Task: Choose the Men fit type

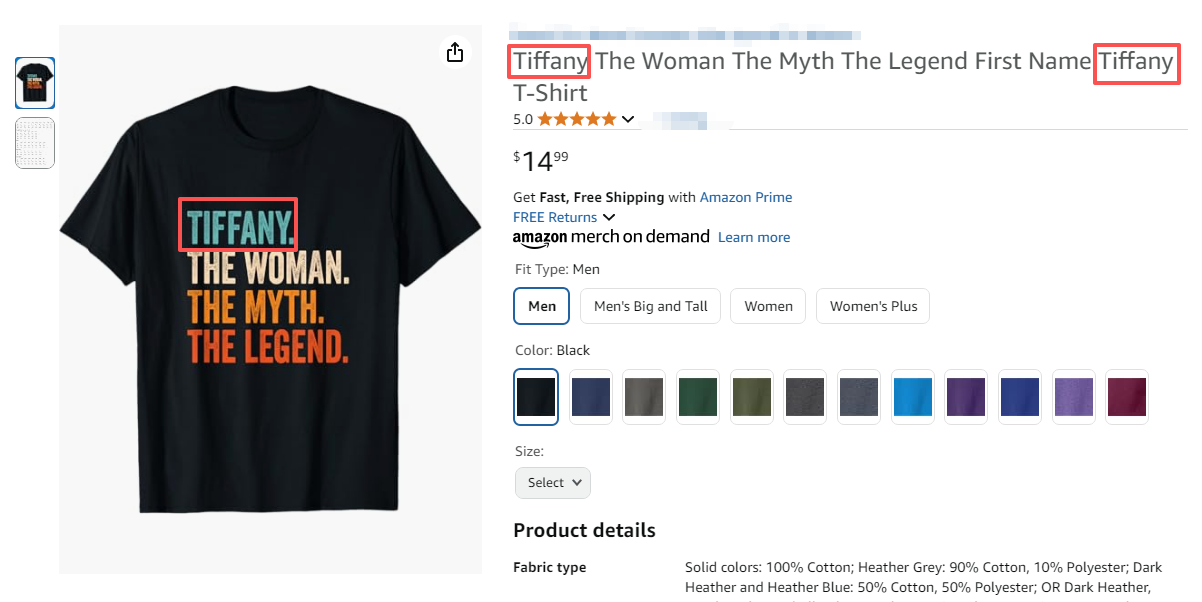Action: 542,306
